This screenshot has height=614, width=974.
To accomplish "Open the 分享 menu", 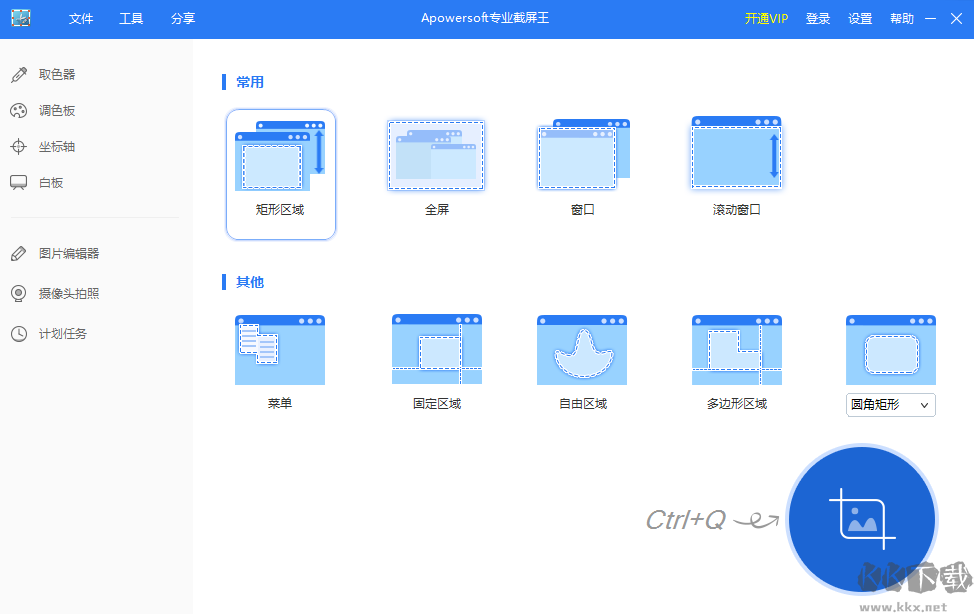I will point(183,19).
